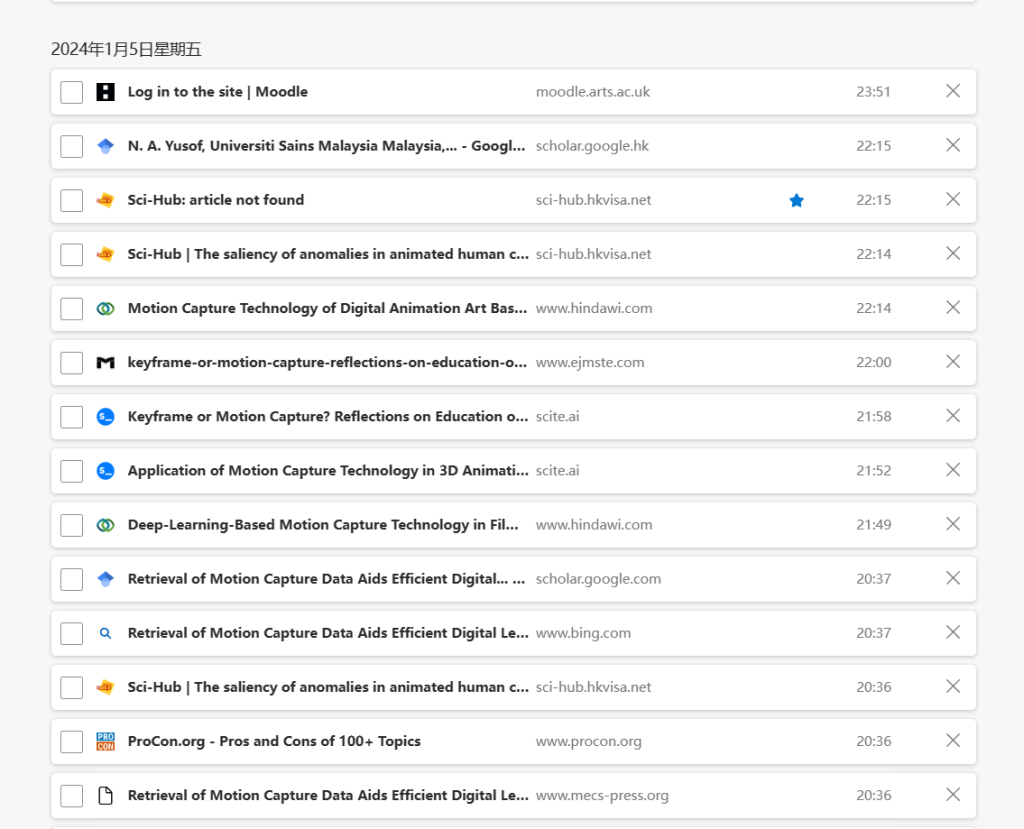This screenshot has width=1024, height=829.
Task: Click the Hindawi favicon beside 'Deep-Learning-Based Motion Capture'
Action: coord(105,525)
